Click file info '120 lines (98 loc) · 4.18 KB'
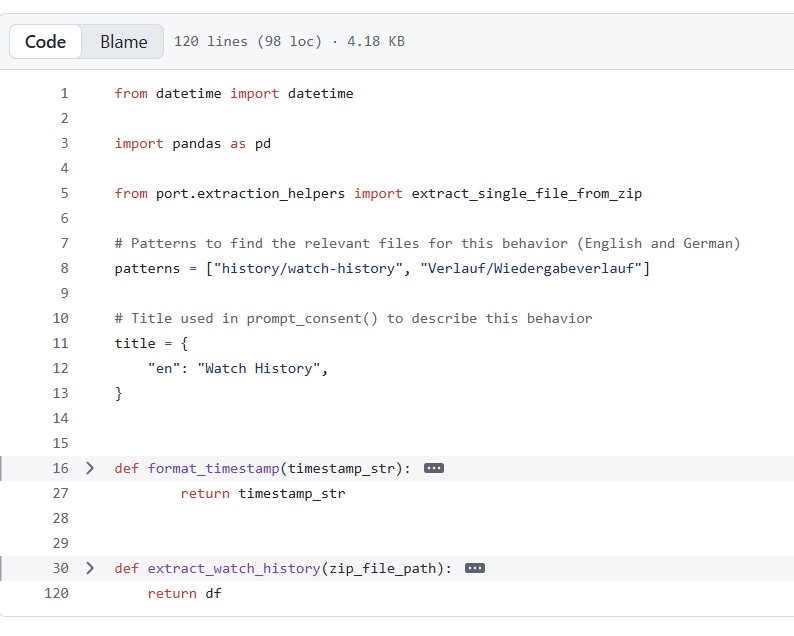 click(x=289, y=42)
